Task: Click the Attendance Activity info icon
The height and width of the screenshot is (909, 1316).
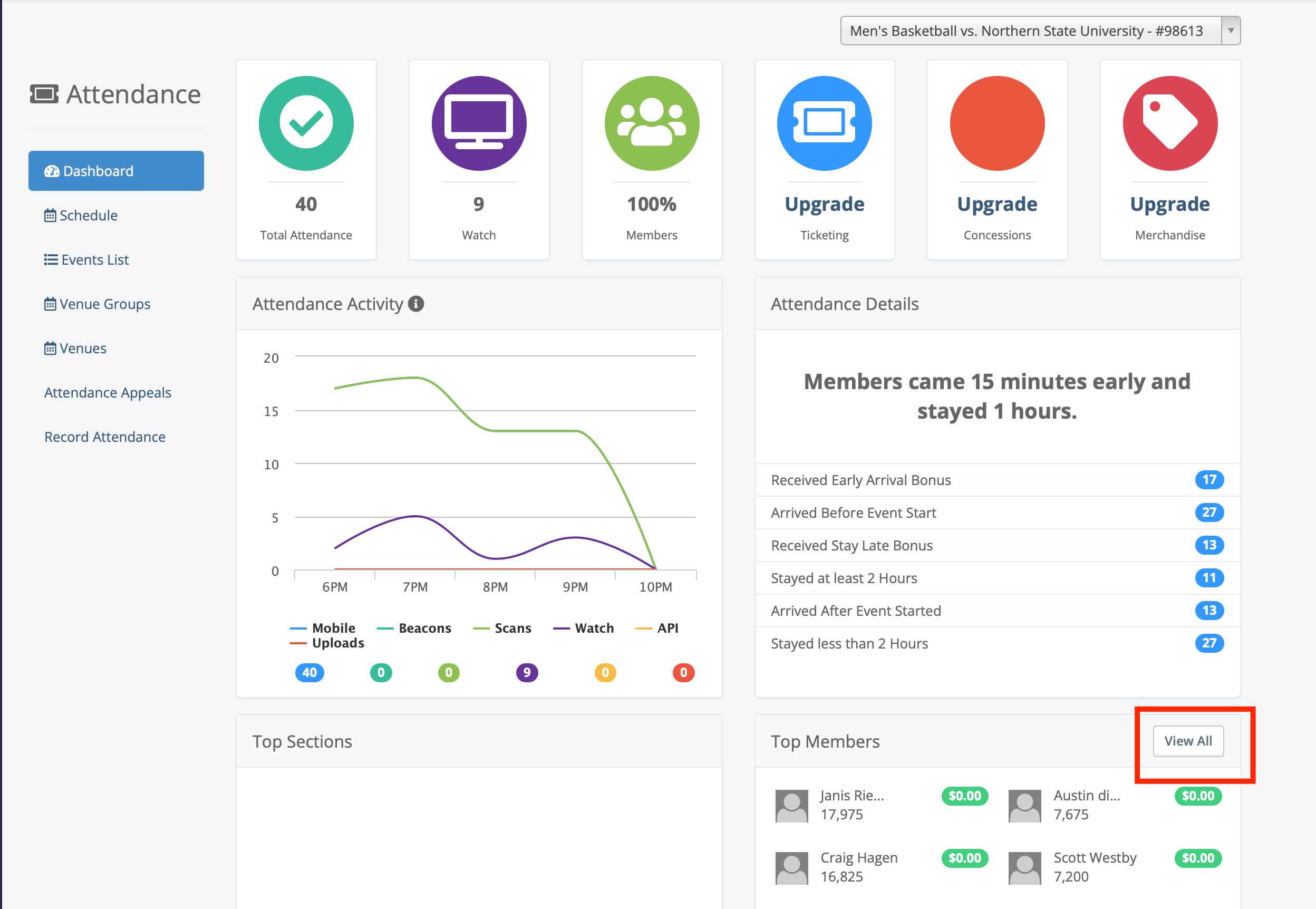Action: pos(417,304)
